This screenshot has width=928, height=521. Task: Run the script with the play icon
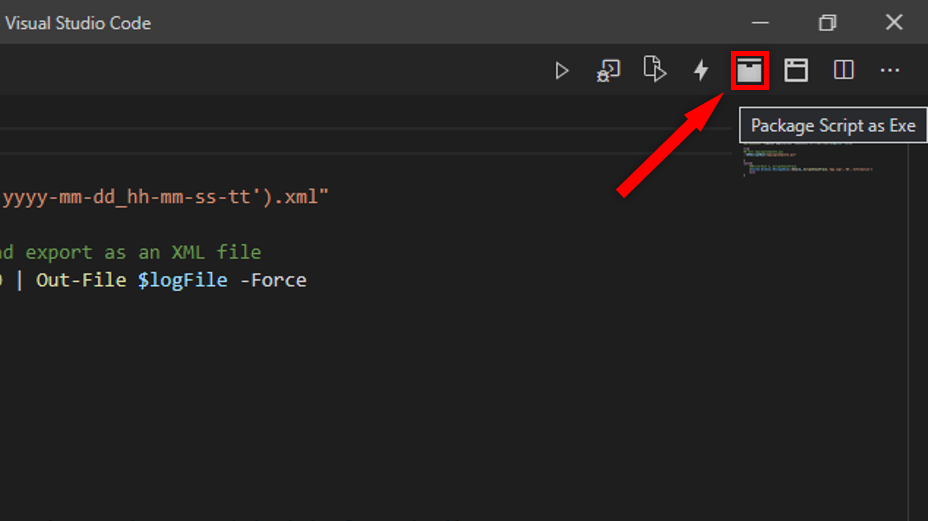pyautogui.click(x=562, y=71)
